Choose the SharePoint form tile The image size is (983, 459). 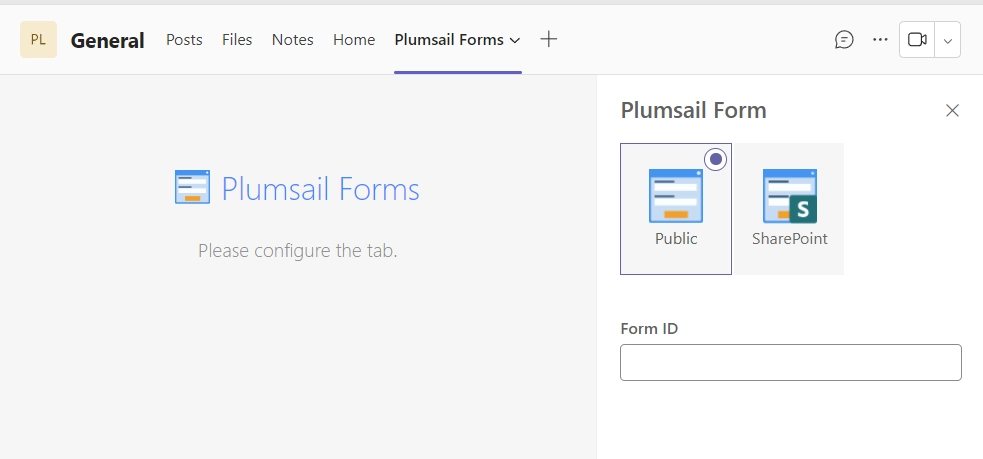point(789,209)
